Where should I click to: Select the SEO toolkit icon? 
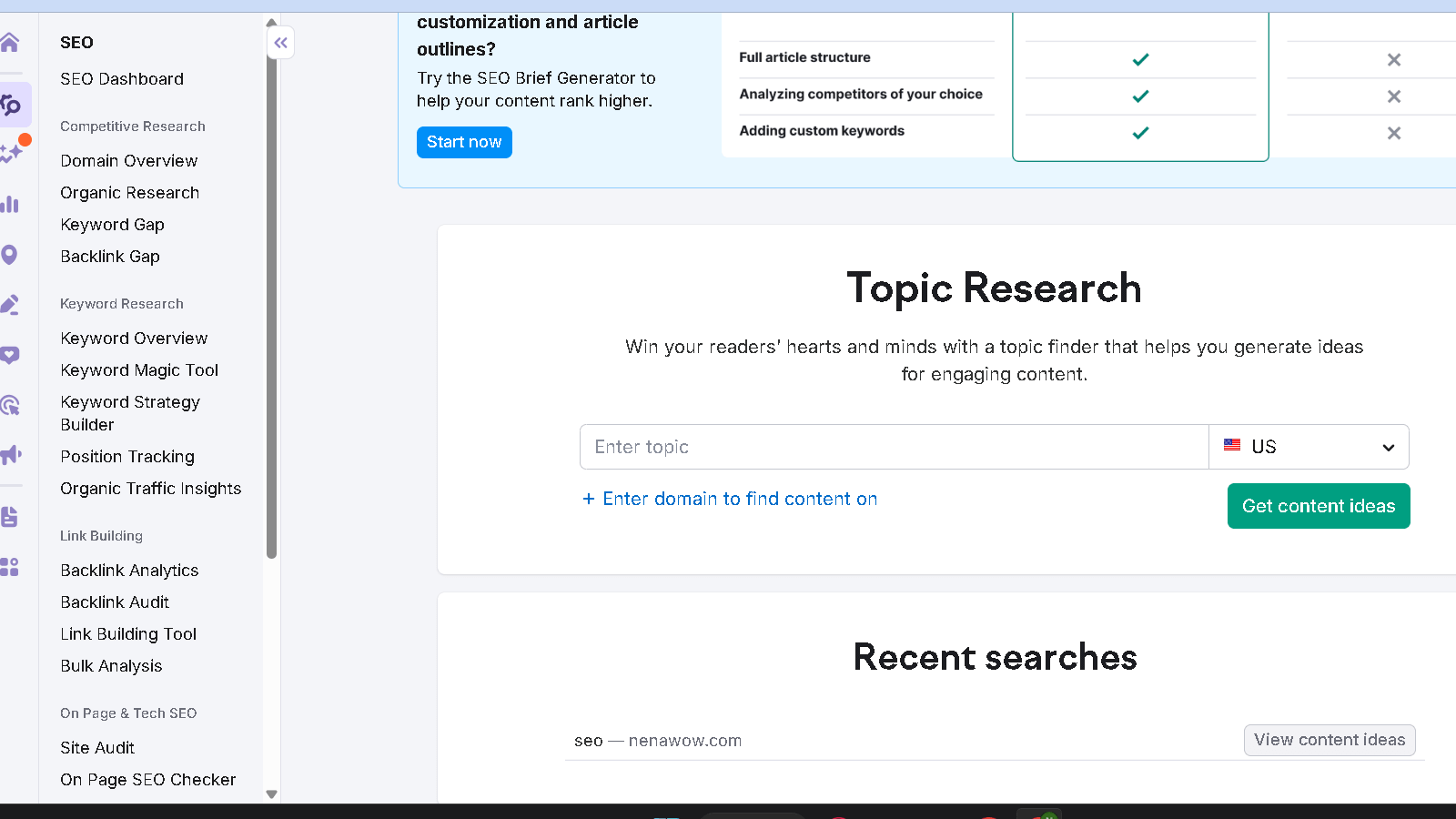click(x=12, y=105)
